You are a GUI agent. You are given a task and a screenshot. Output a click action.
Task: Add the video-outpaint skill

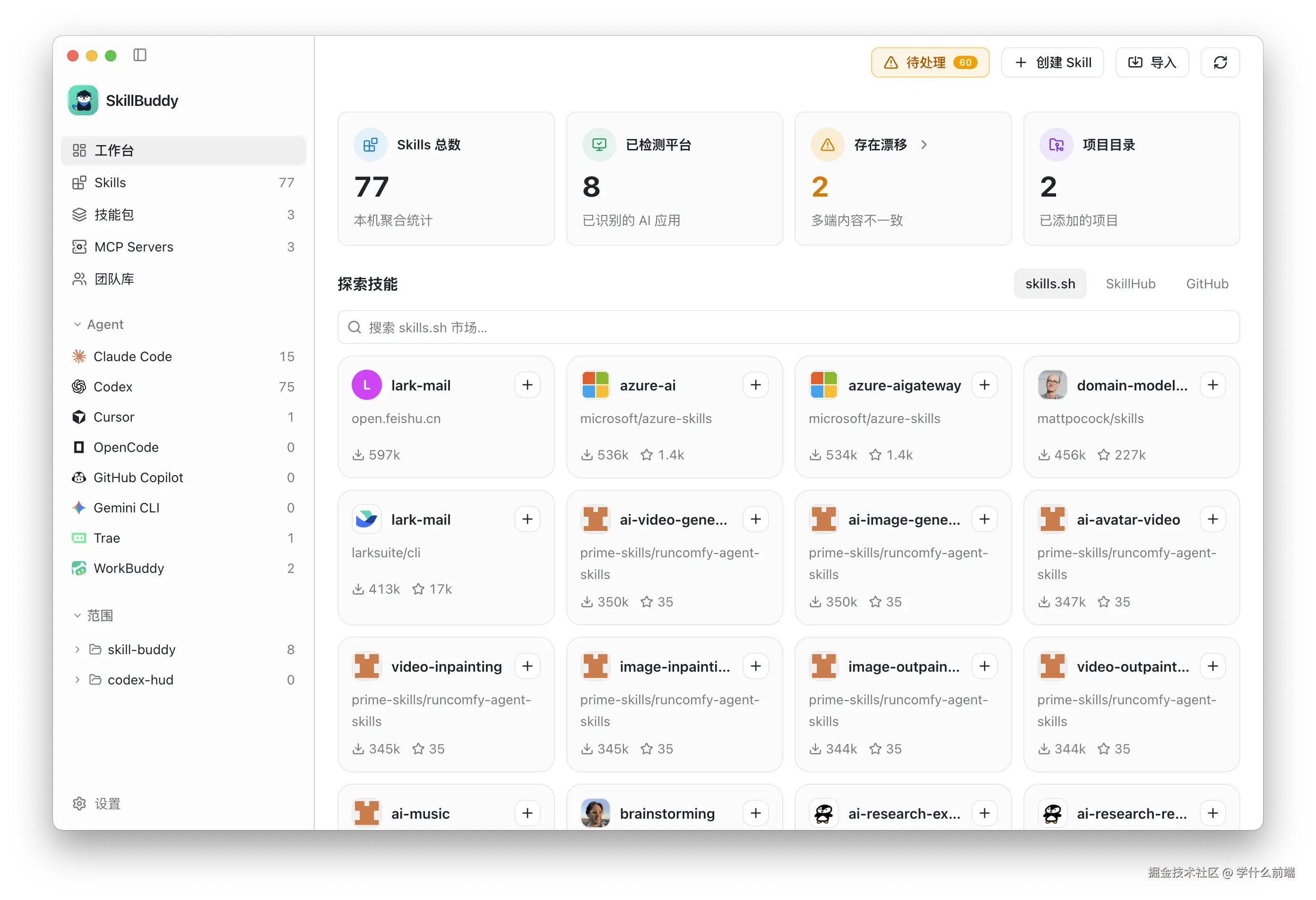tap(1212, 666)
